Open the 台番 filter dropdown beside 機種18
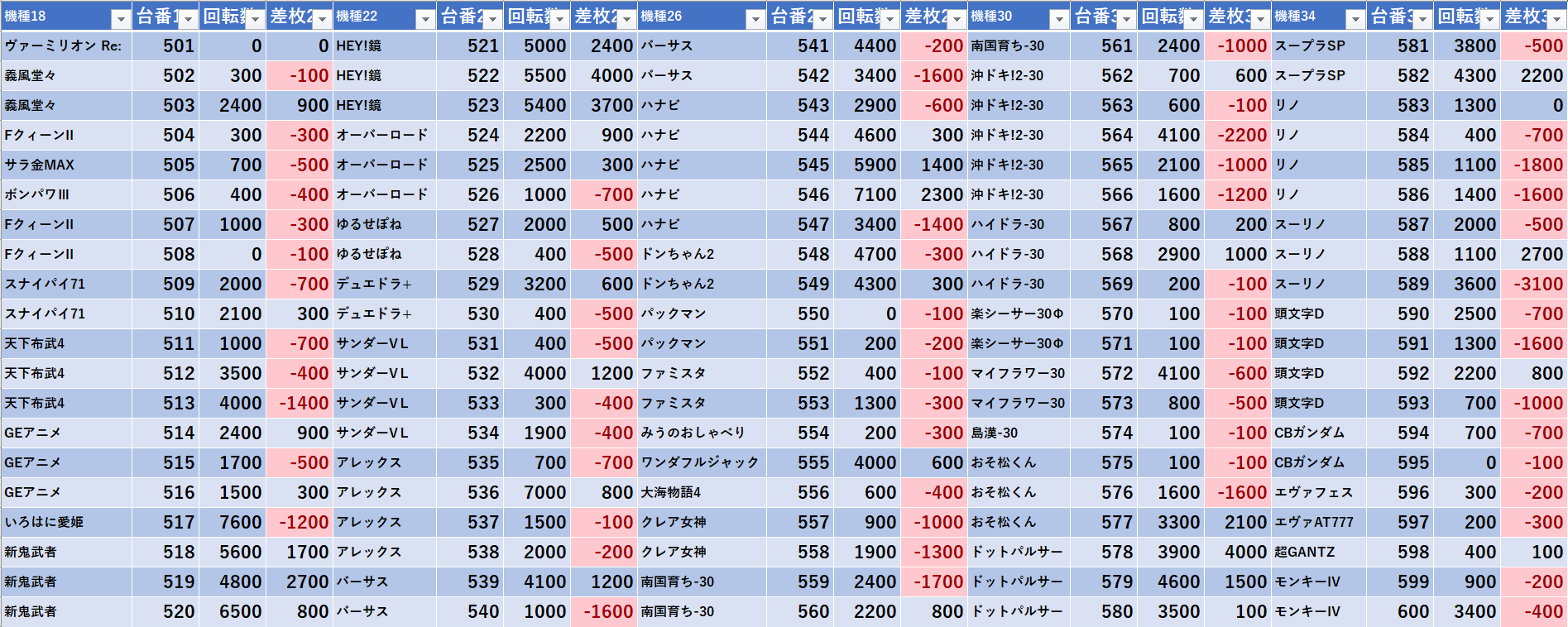This screenshot has height=627, width=1568. [x=189, y=19]
